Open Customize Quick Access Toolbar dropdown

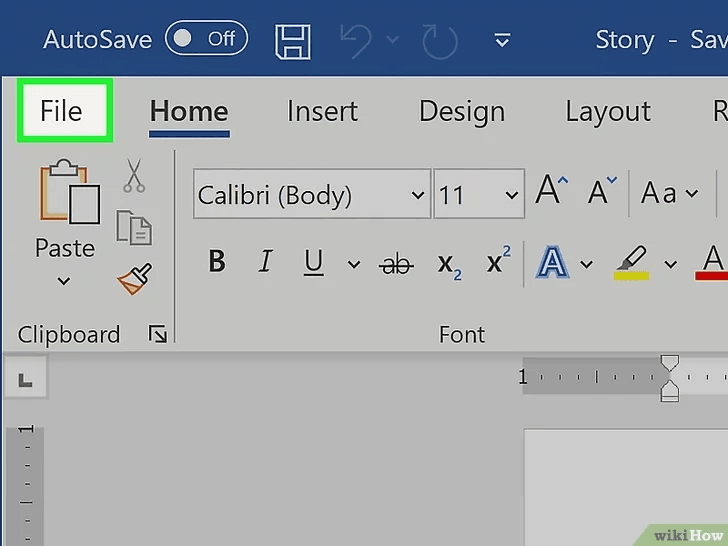(x=502, y=40)
